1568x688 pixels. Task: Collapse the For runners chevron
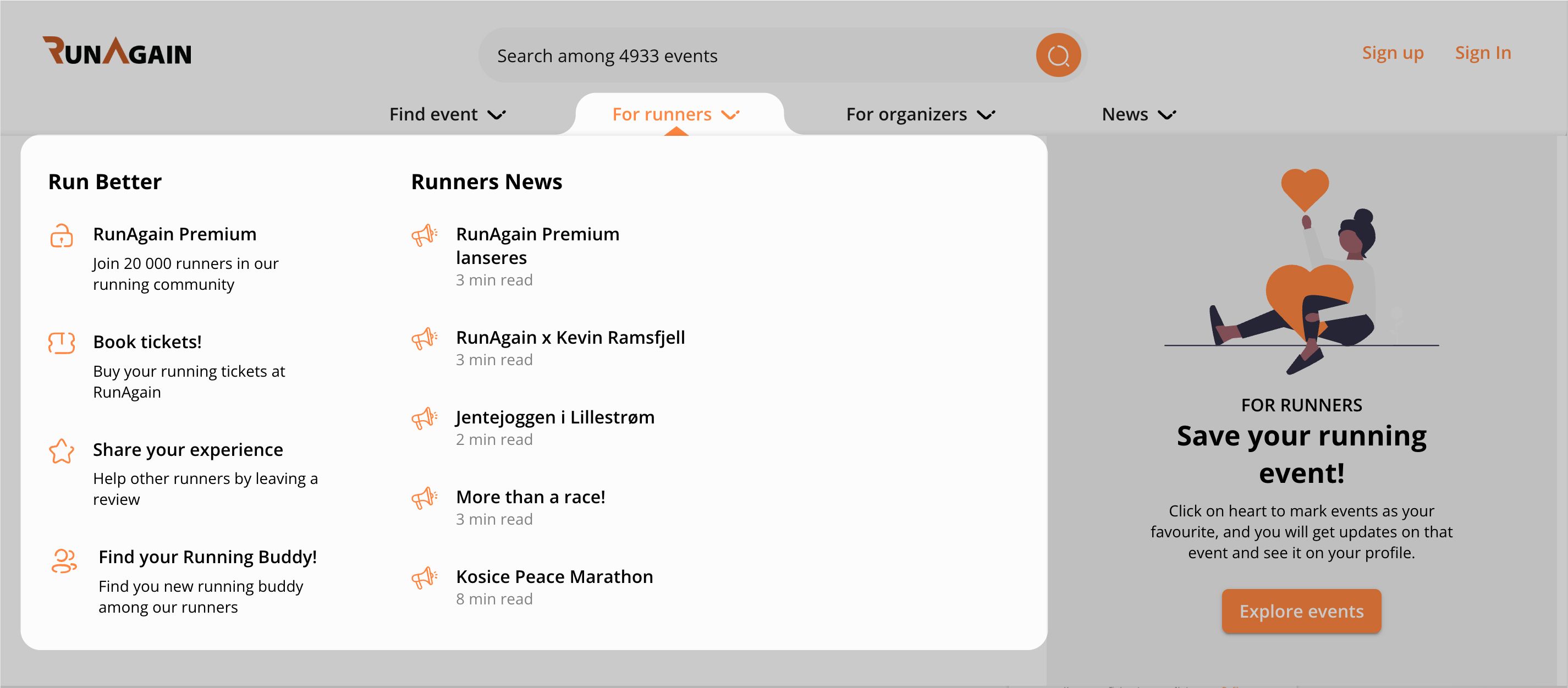click(x=730, y=114)
